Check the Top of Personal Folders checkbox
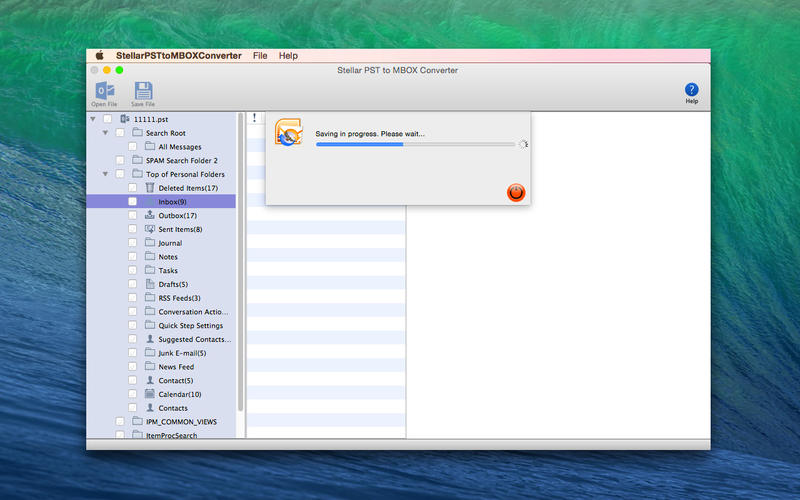Viewport: 800px width, 500px height. [120, 174]
